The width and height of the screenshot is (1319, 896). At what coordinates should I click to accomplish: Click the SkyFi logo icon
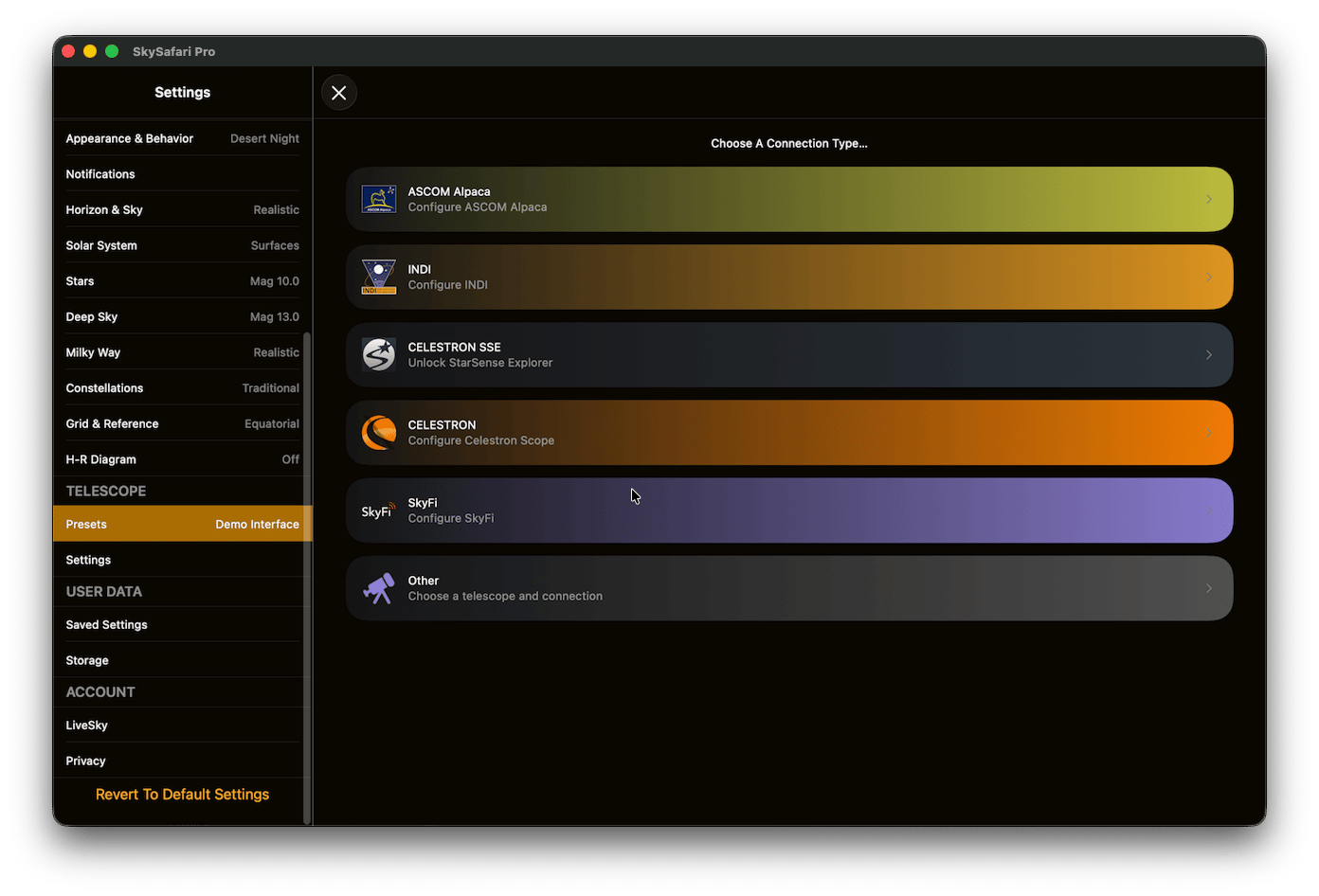tap(379, 511)
